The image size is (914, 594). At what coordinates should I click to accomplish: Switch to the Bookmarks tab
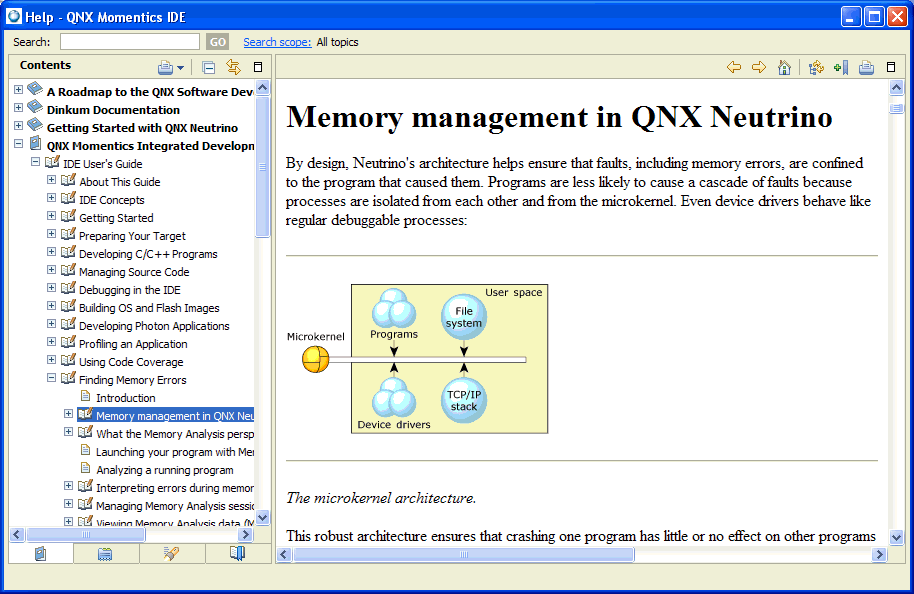(238, 553)
